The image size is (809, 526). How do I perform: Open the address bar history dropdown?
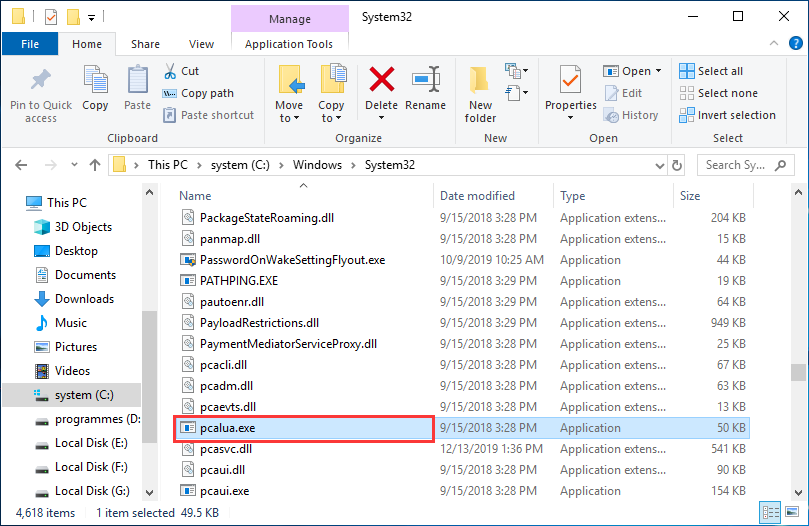pyautogui.click(x=659, y=166)
